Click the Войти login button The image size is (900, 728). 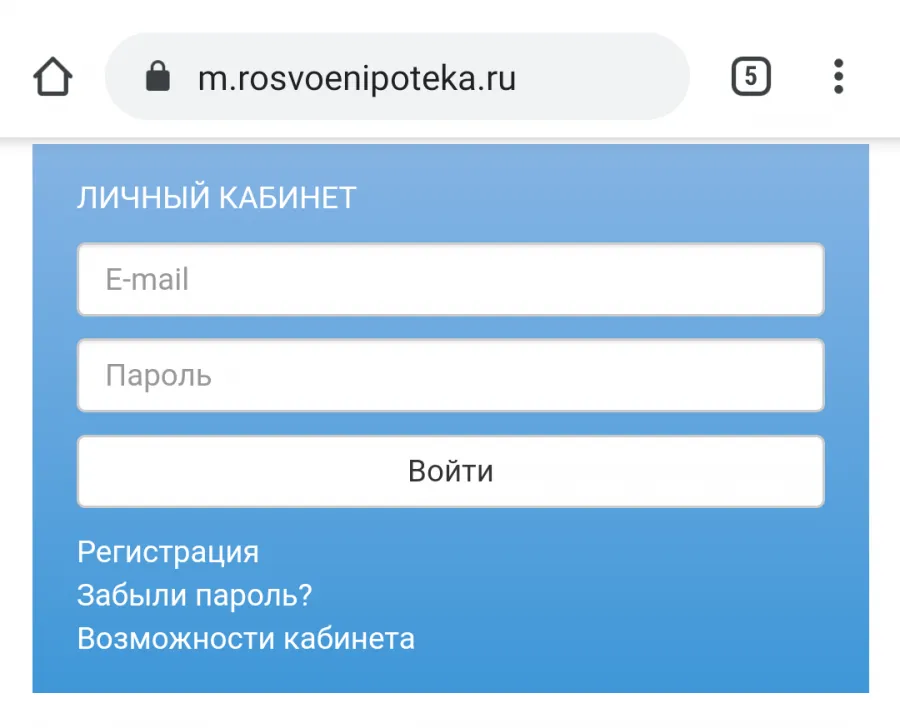click(451, 471)
